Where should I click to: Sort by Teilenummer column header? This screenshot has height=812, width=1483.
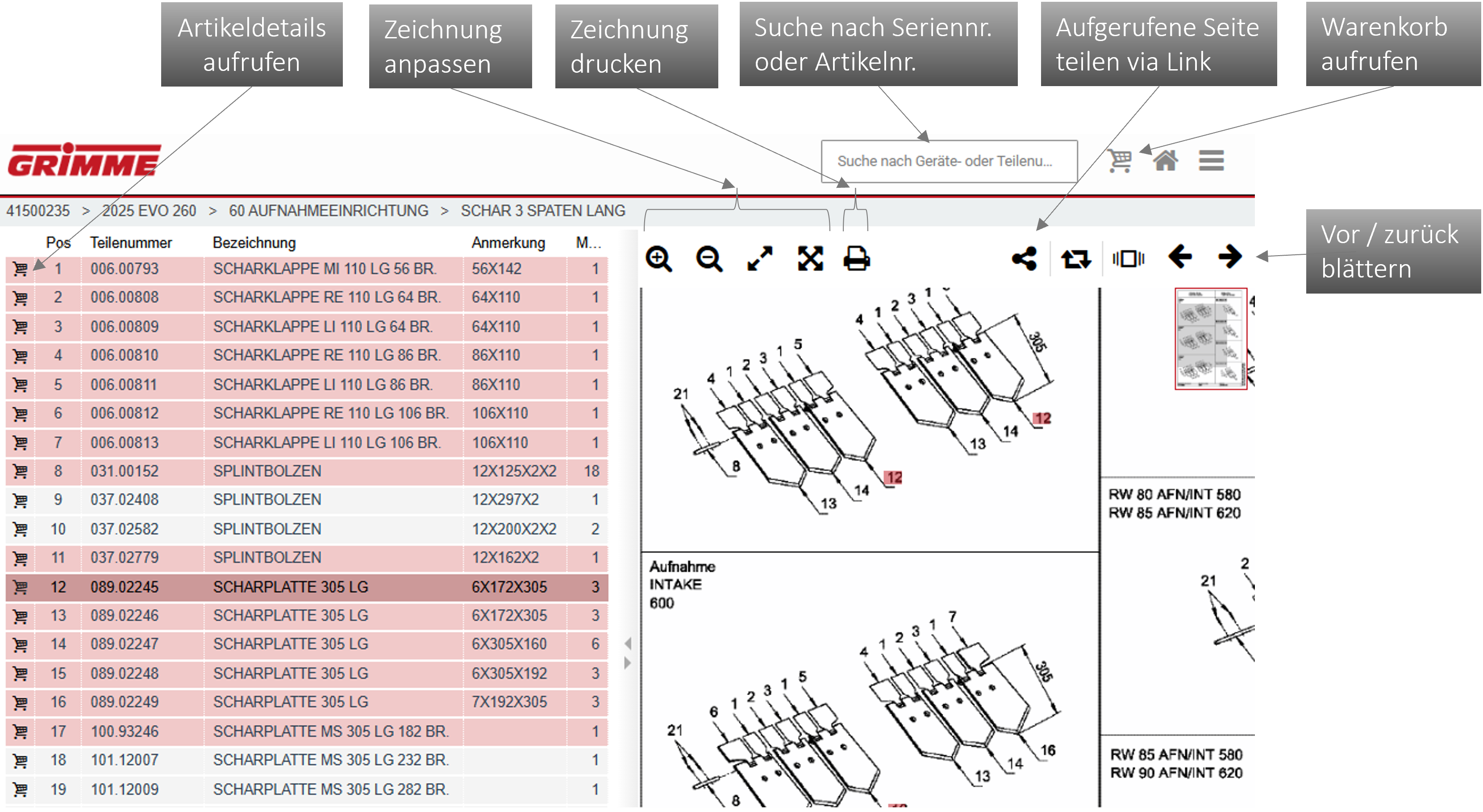click(x=131, y=243)
